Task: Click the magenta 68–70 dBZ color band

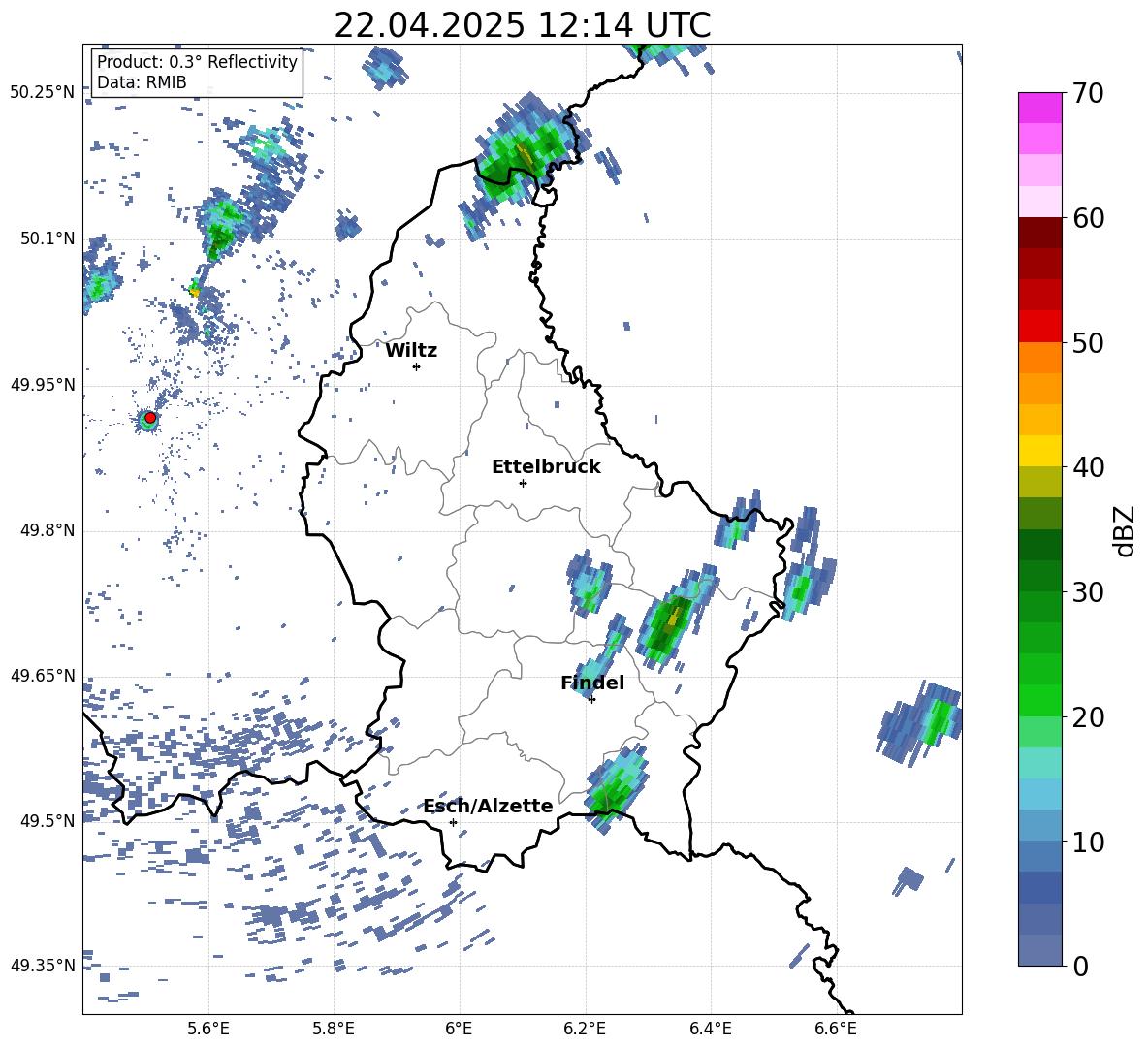Action: click(1039, 108)
